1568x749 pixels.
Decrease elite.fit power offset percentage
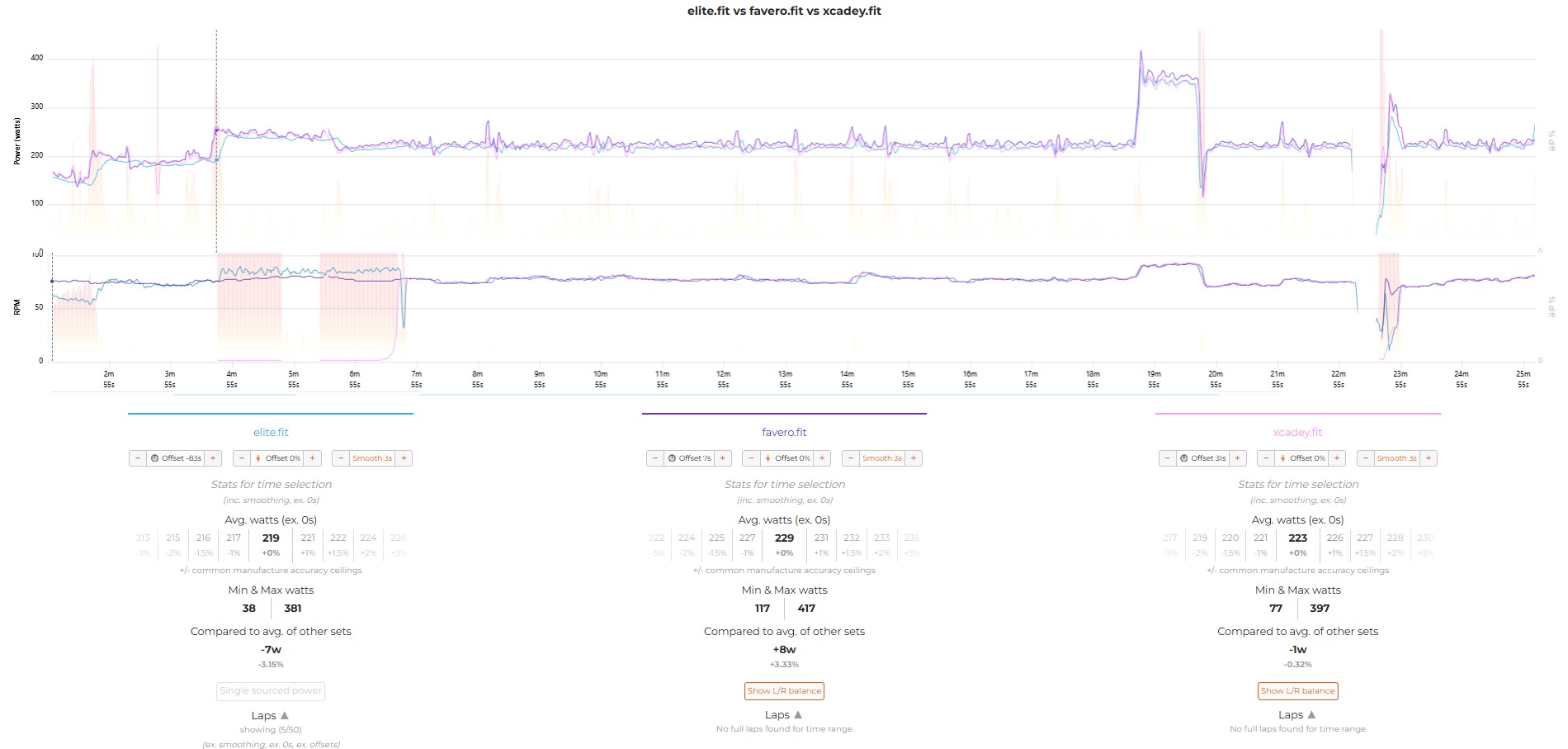tap(242, 458)
